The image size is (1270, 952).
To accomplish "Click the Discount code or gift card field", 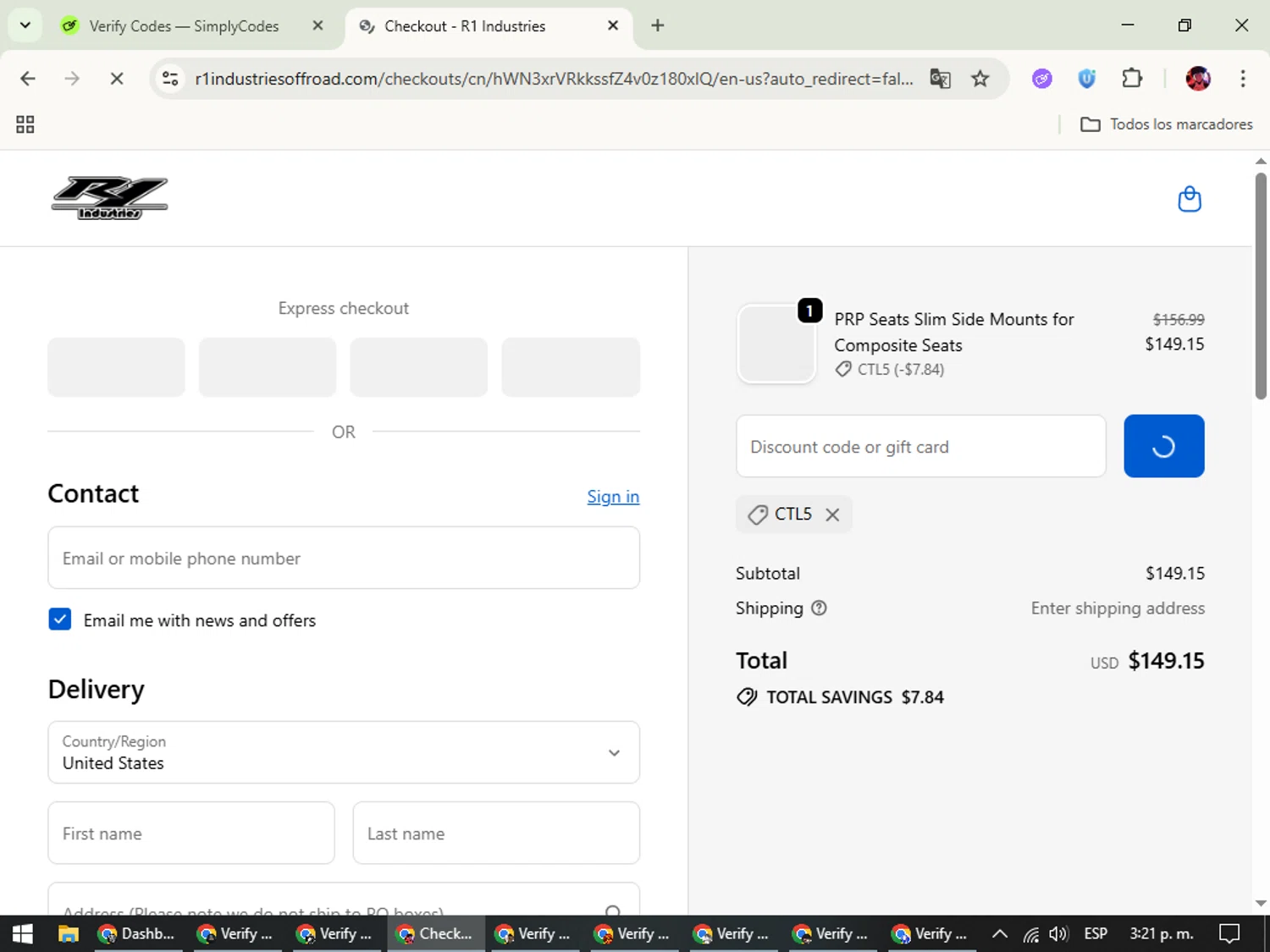I will click(921, 446).
